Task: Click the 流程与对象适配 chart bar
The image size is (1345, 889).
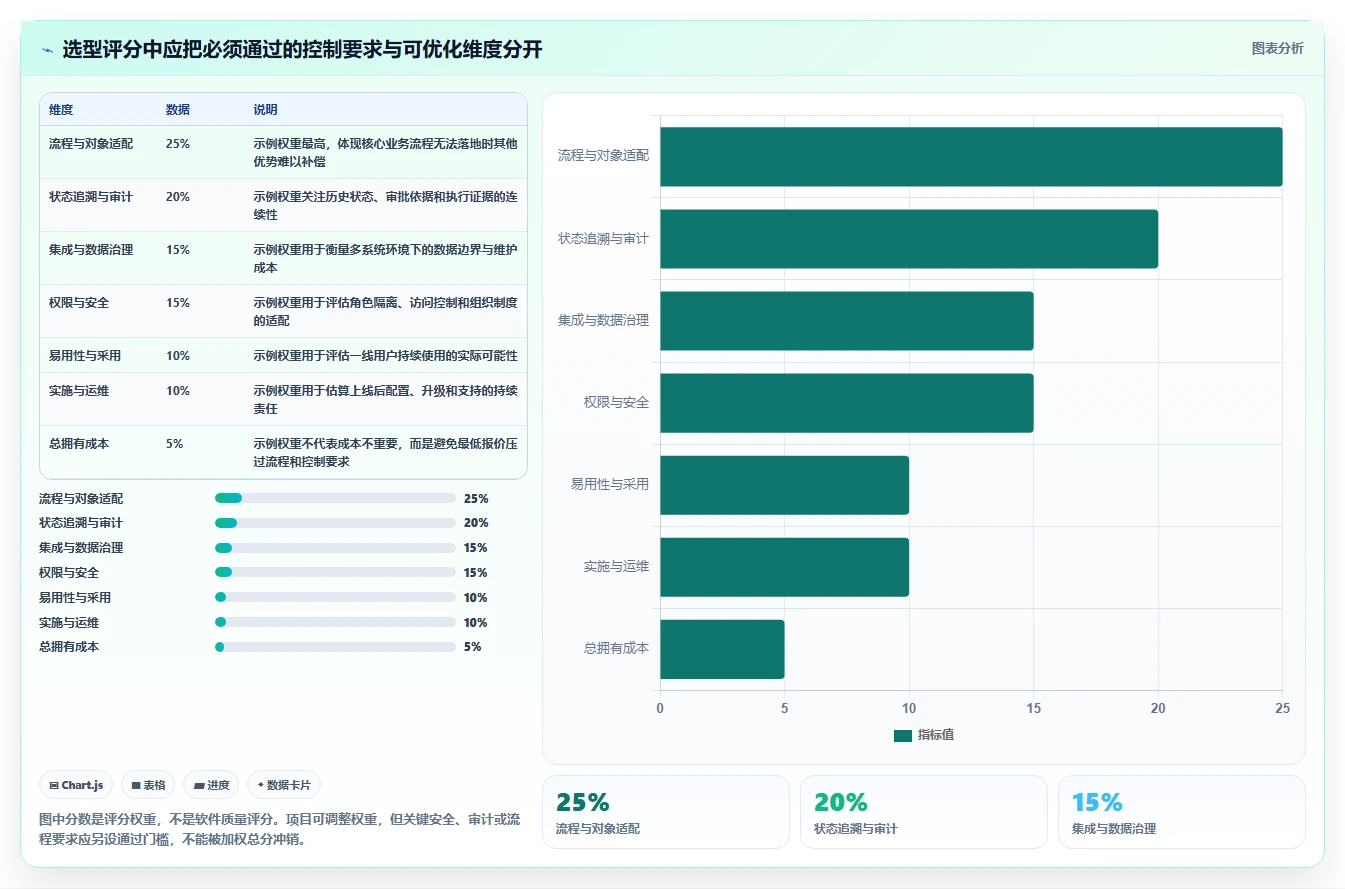Action: (971, 156)
